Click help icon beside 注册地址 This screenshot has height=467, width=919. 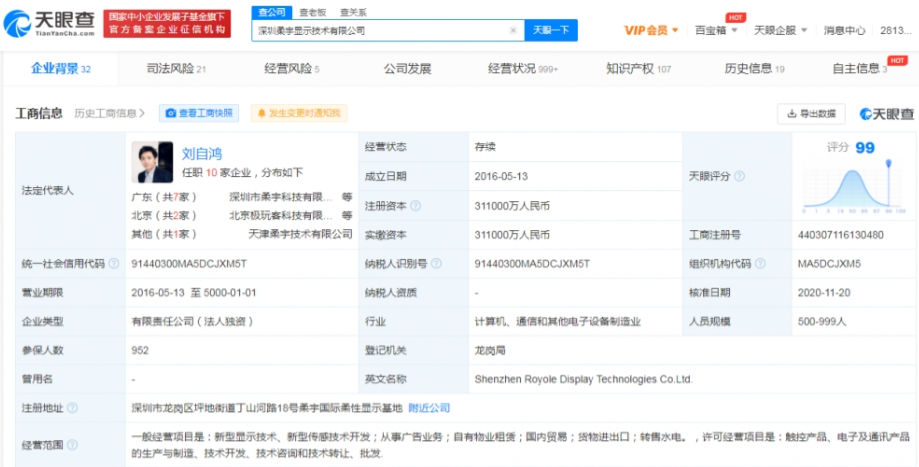click(x=72, y=408)
